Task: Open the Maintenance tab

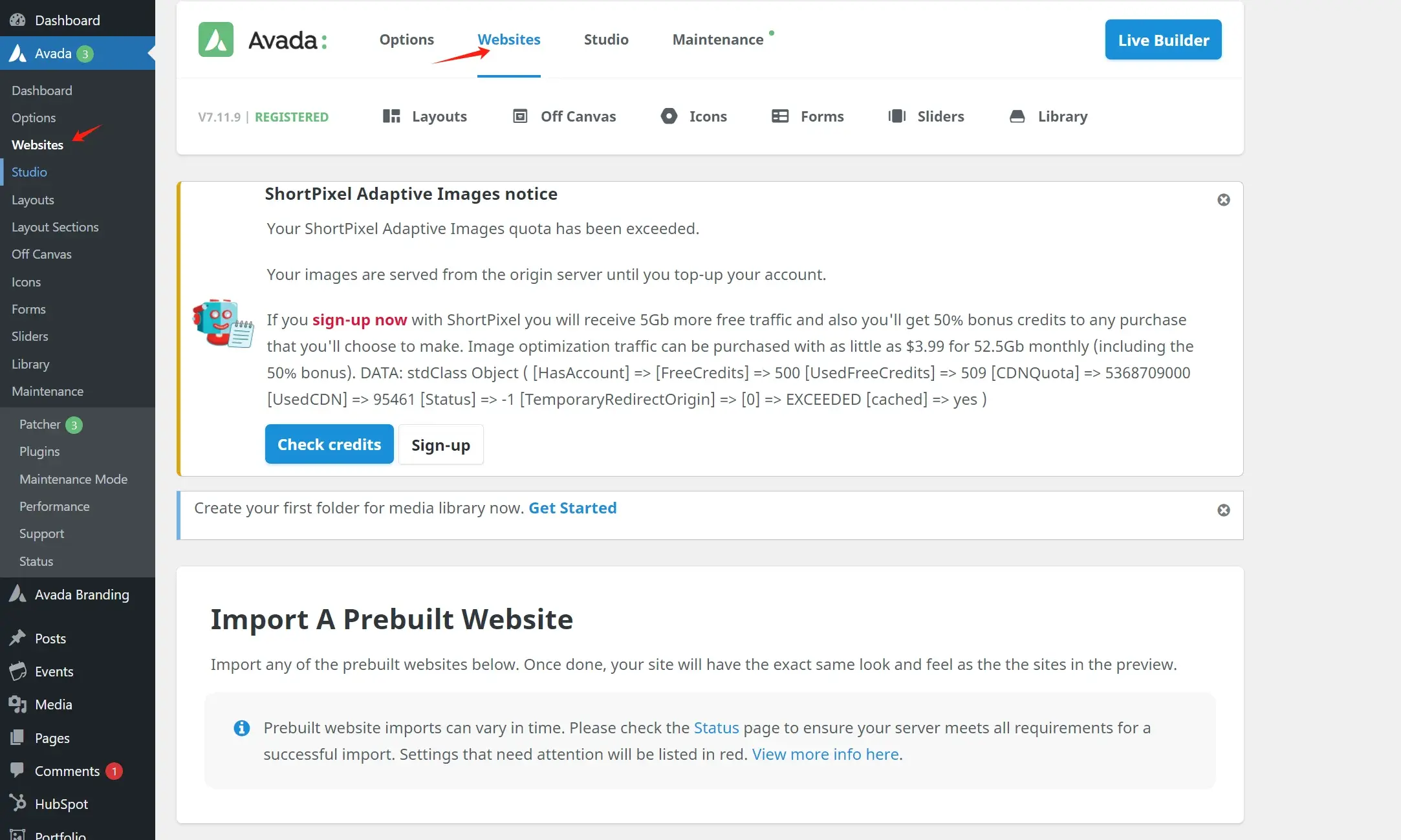Action: tap(718, 39)
